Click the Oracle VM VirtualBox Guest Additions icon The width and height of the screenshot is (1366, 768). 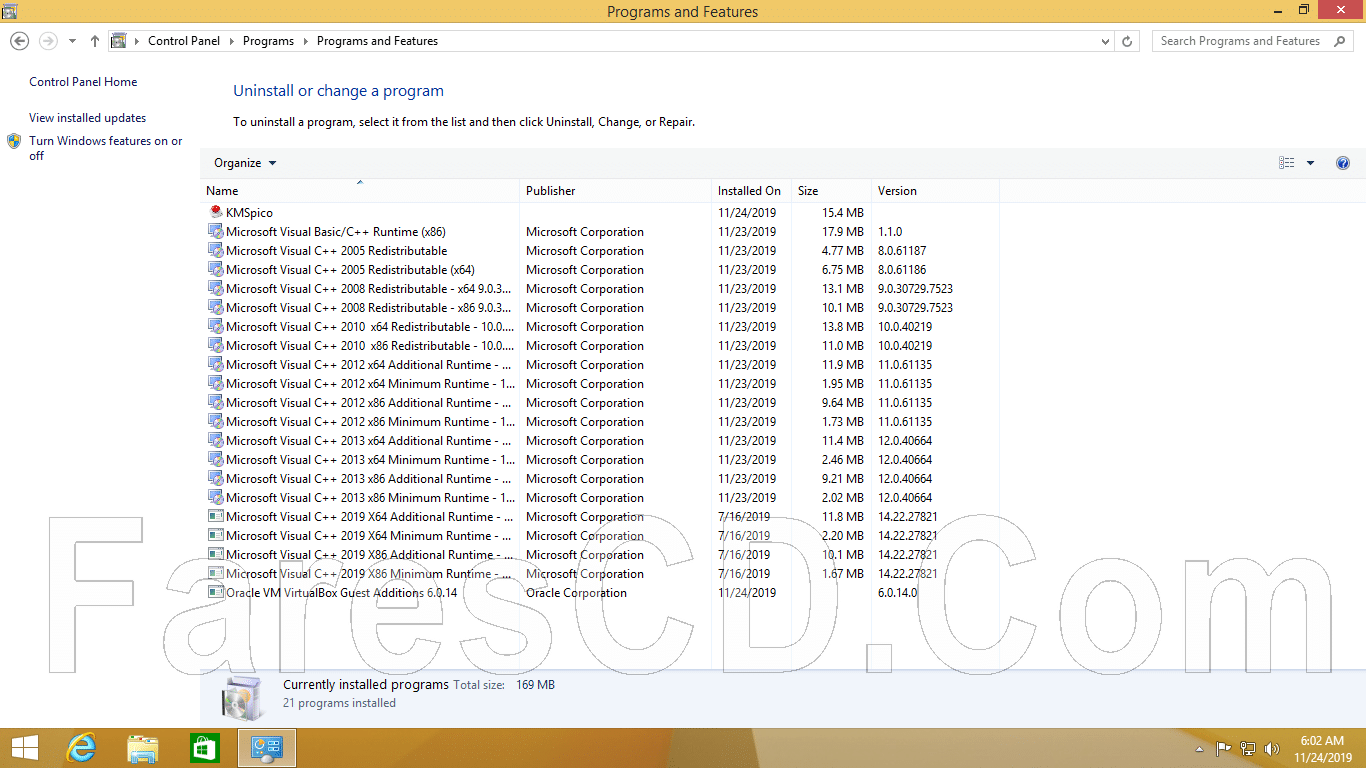tap(215, 592)
